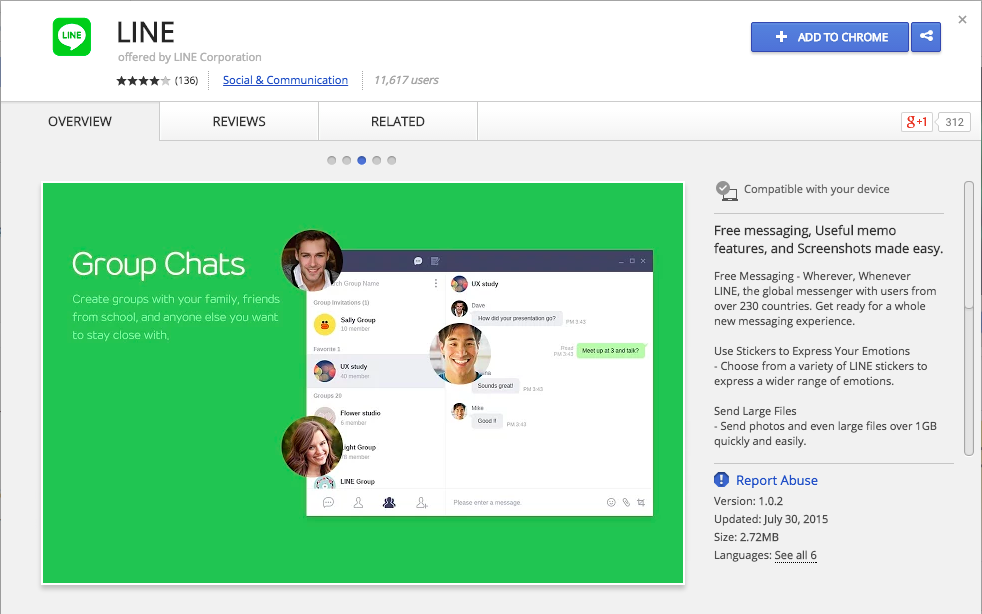This screenshot has height=614, width=982.
Task: Click the memo note icon in screenshot header
Action: click(435, 261)
